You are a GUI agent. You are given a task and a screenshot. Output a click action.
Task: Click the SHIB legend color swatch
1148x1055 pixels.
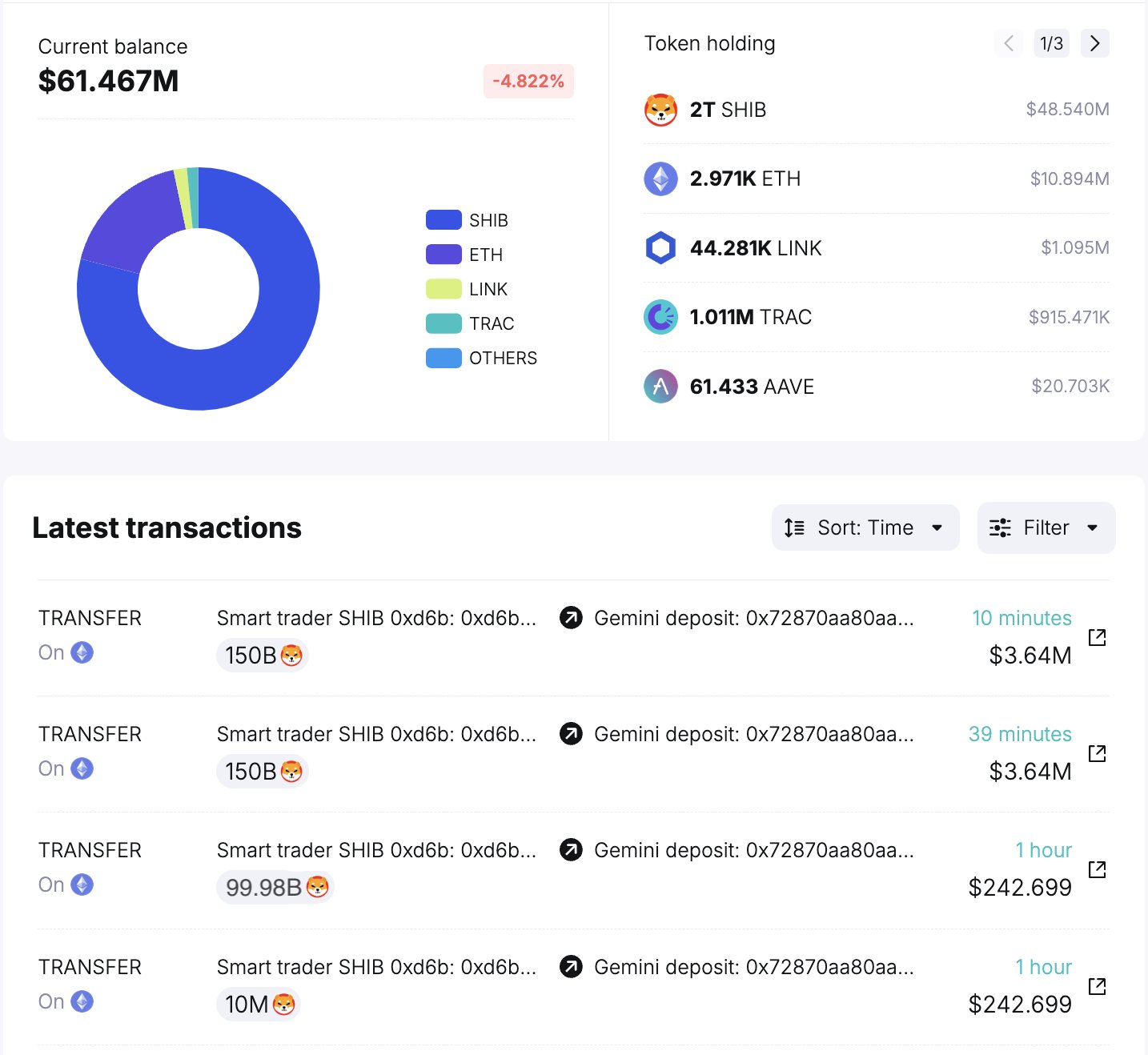pyautogui.click(x=444, y=220)
